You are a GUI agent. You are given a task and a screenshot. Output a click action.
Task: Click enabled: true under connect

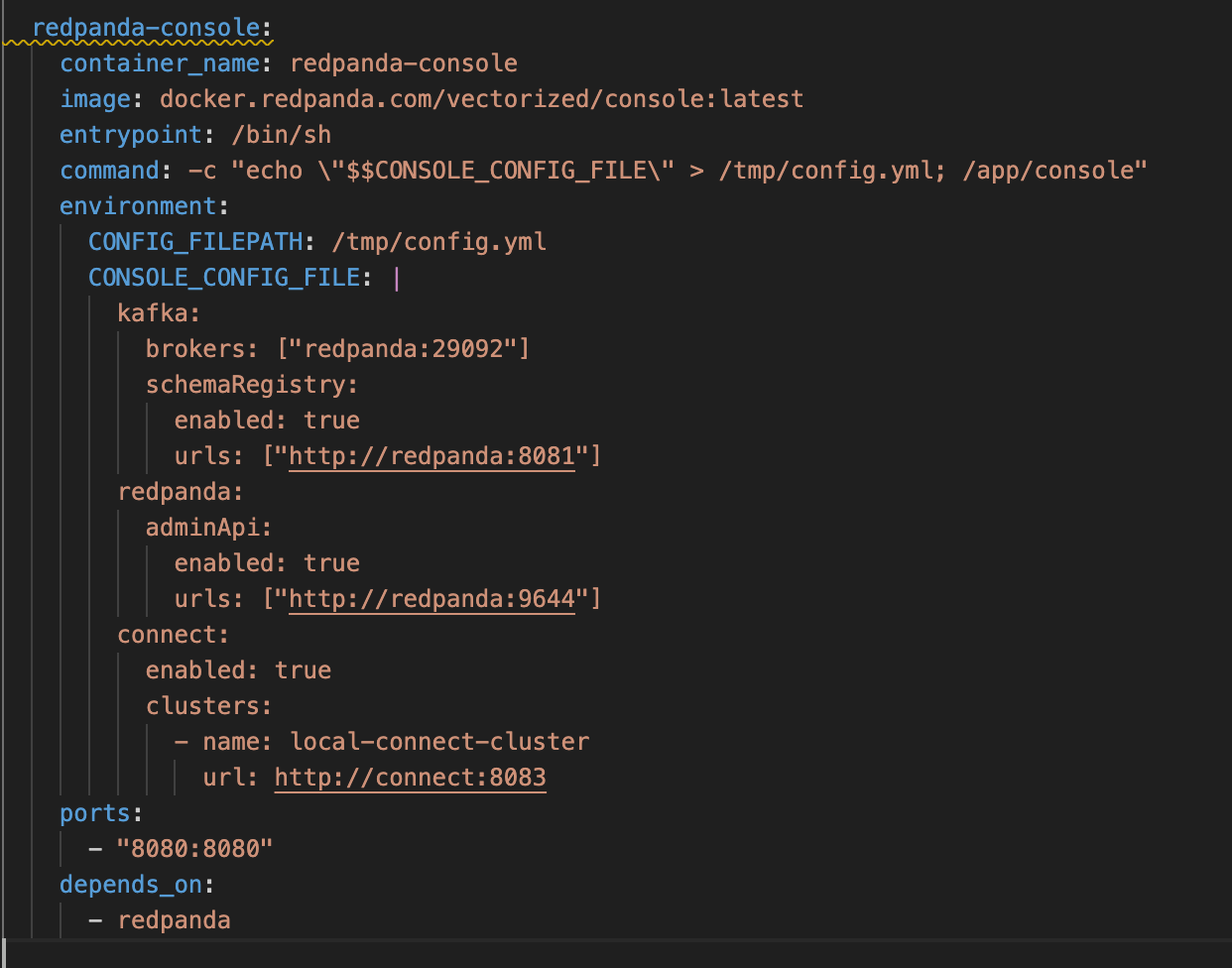coord(238,670)
